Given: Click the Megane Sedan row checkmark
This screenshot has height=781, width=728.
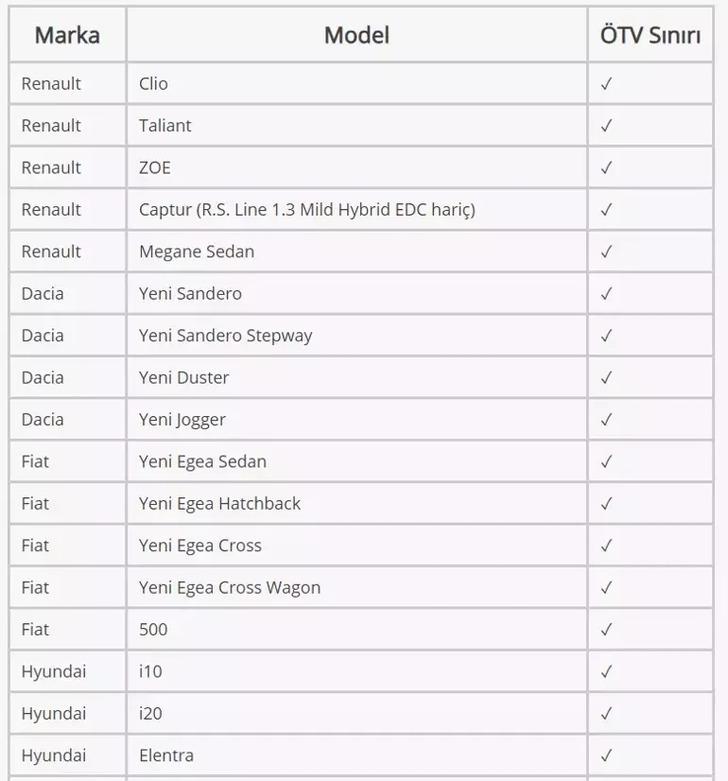Looking at the screenshot, I should [606, 252].
